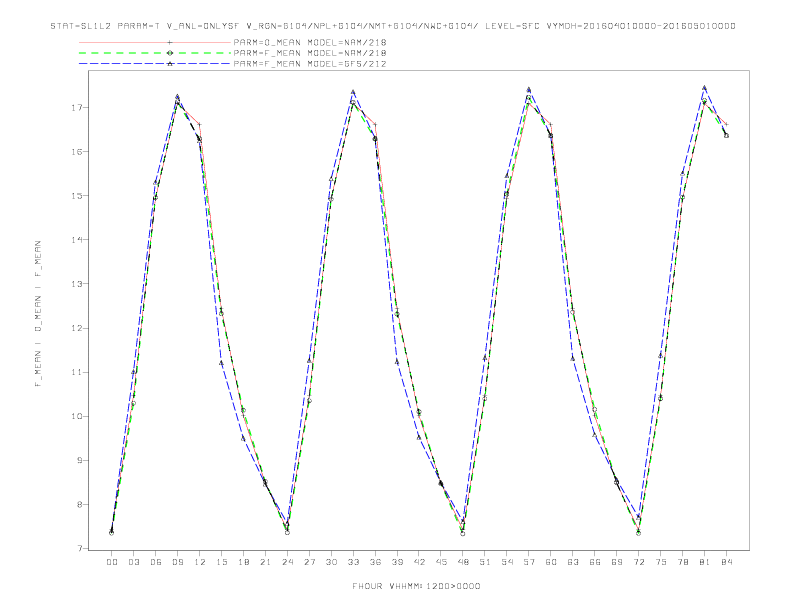Screen dimensions: 792x612
Task: Click x-axis tick label 12
Action: pos(200,562)
